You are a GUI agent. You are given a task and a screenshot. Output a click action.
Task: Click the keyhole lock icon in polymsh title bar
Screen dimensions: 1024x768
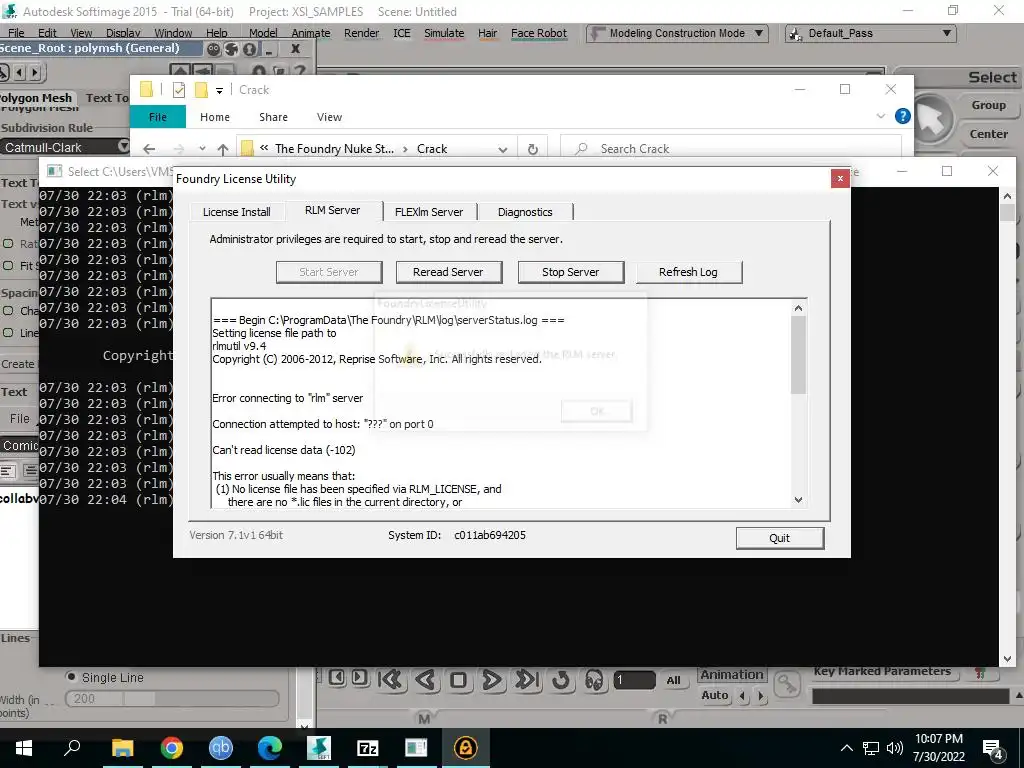click(249, 49)
